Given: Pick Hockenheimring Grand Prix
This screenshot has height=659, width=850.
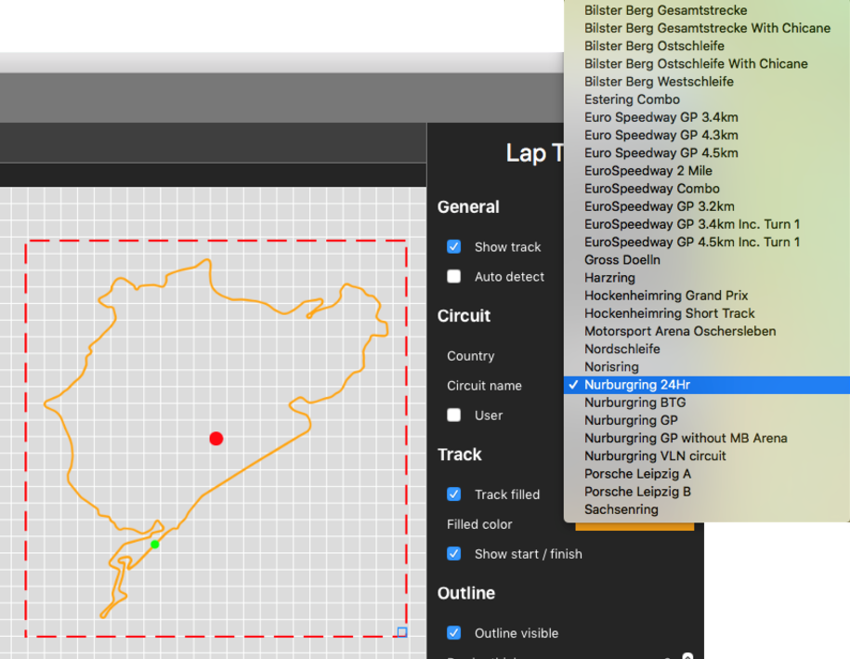Looking at the screenshot, I should 707,296.
